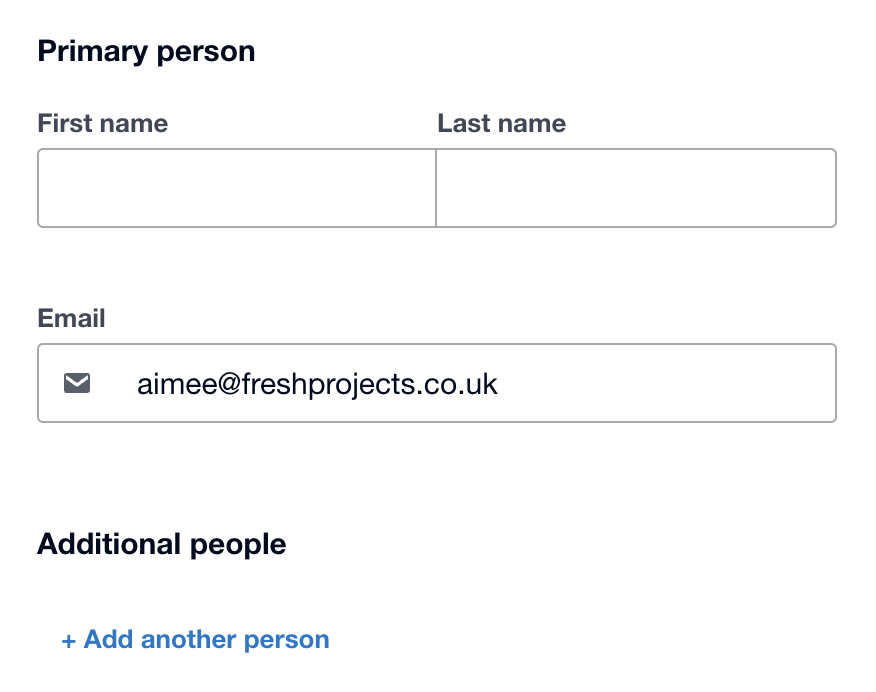Click the word 'person' in the Add link
Screen dimensions: 876x692
(291, 640)
